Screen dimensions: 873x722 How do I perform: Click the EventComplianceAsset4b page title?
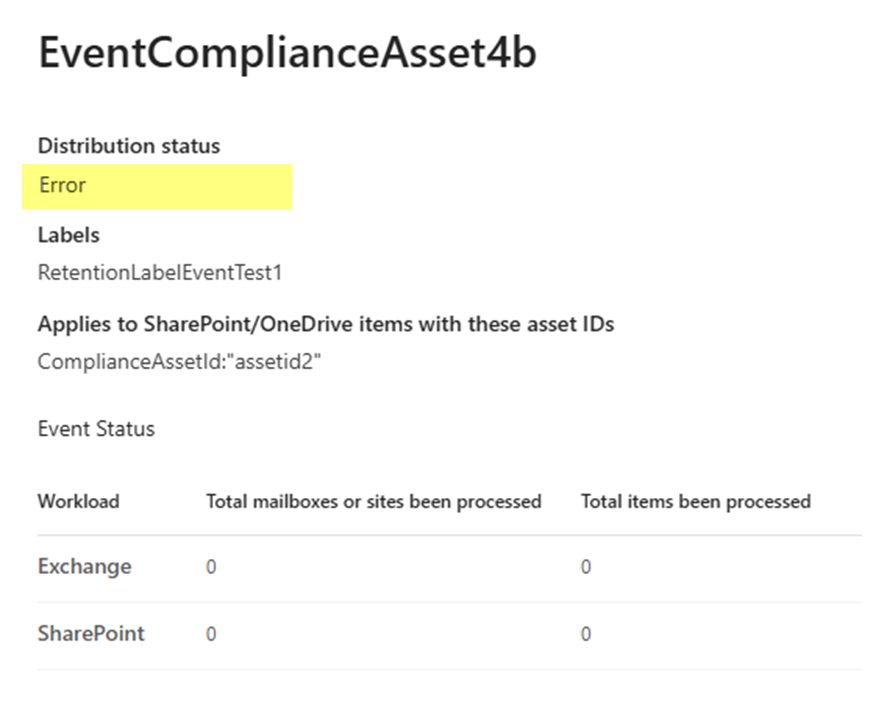(x=287, y=53)
